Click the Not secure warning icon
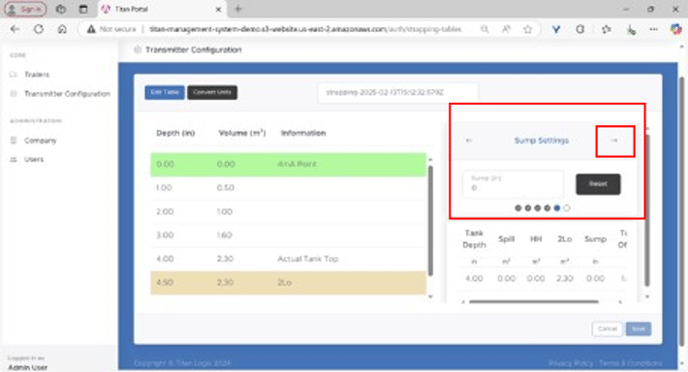 pos(91,29)
